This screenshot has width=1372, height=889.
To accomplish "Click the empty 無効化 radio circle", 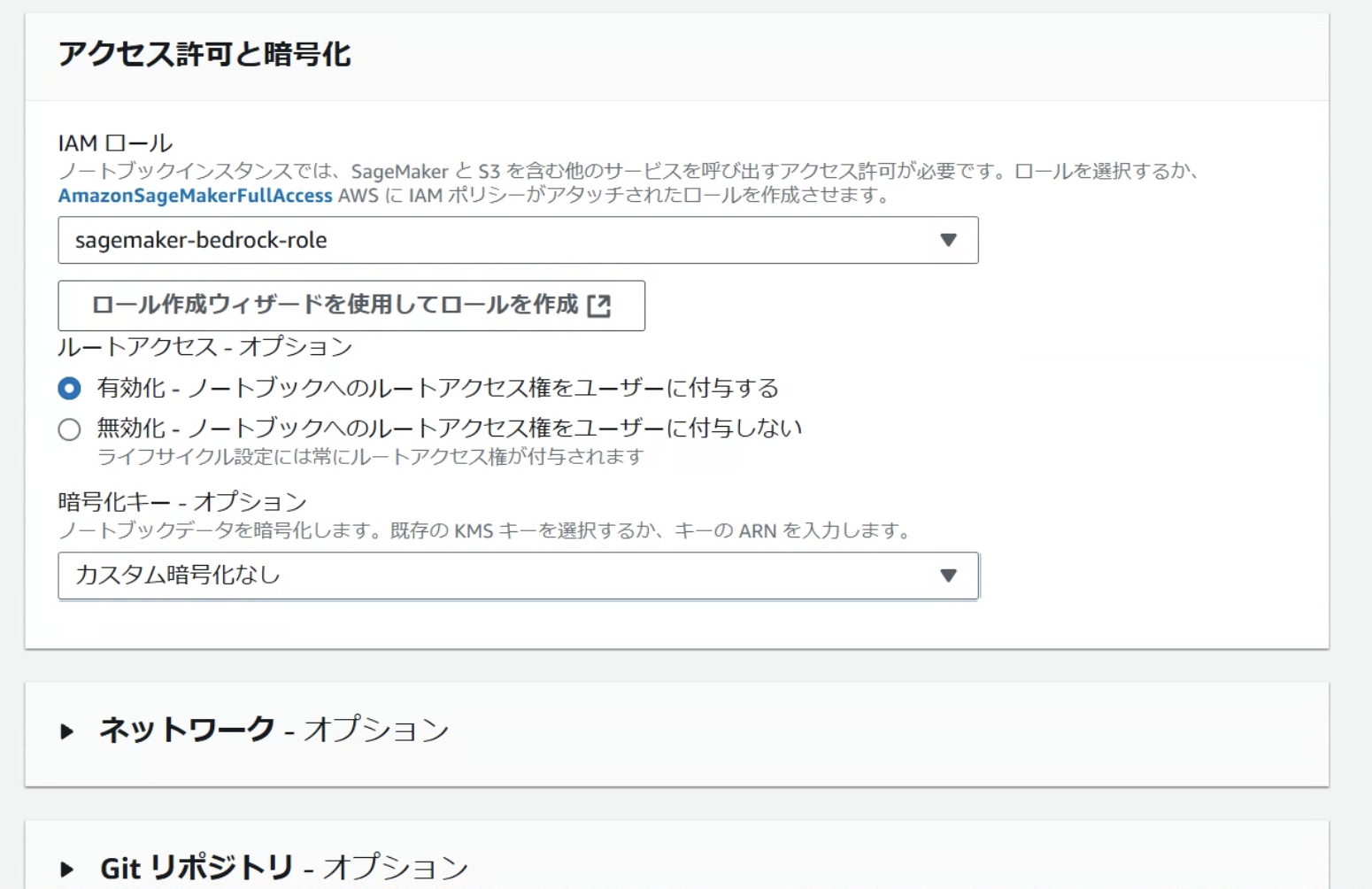I will [69, 429].
